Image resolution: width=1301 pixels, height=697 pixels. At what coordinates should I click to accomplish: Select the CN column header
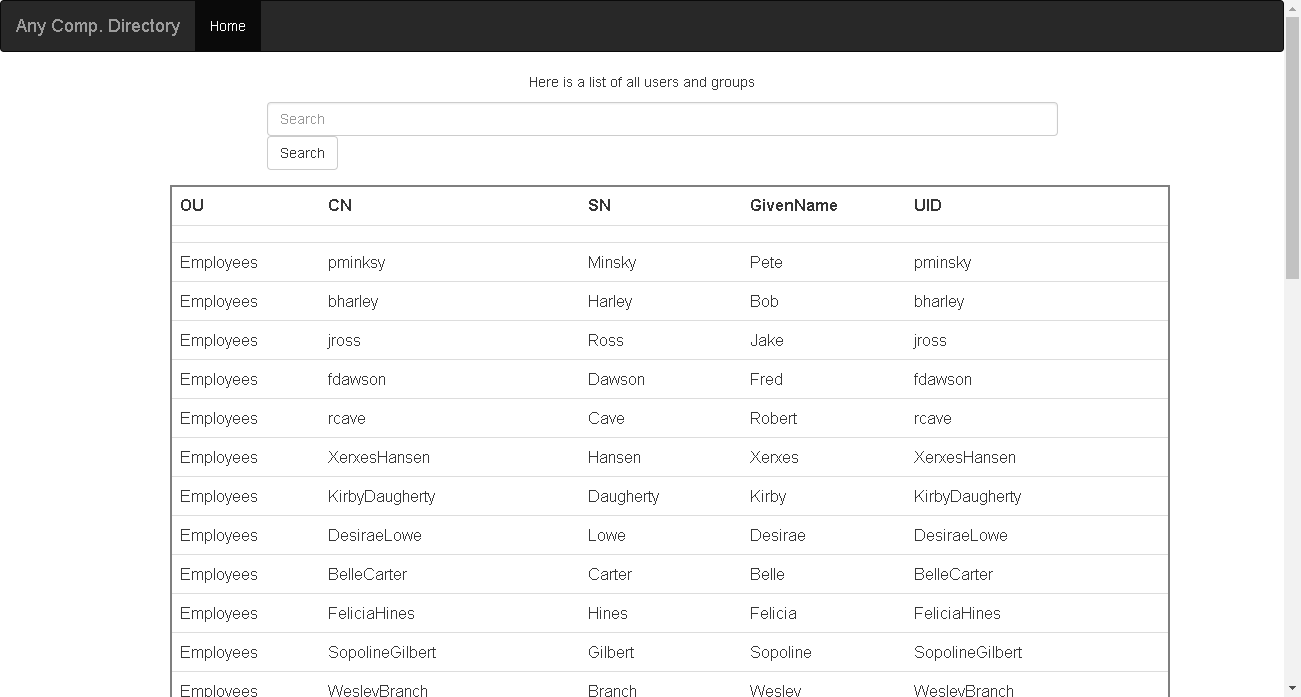point(340,205)
